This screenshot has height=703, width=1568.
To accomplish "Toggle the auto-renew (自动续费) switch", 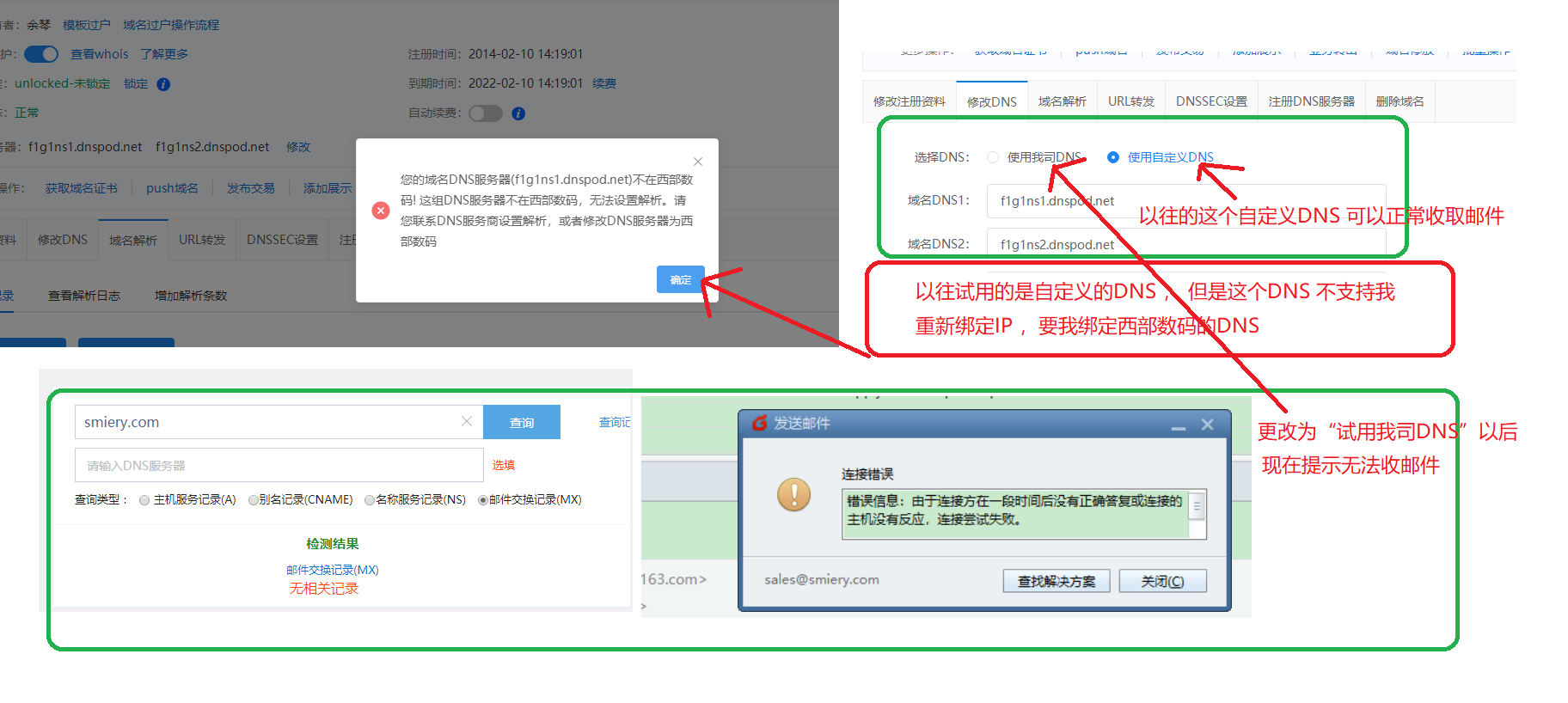I will 486,113.
